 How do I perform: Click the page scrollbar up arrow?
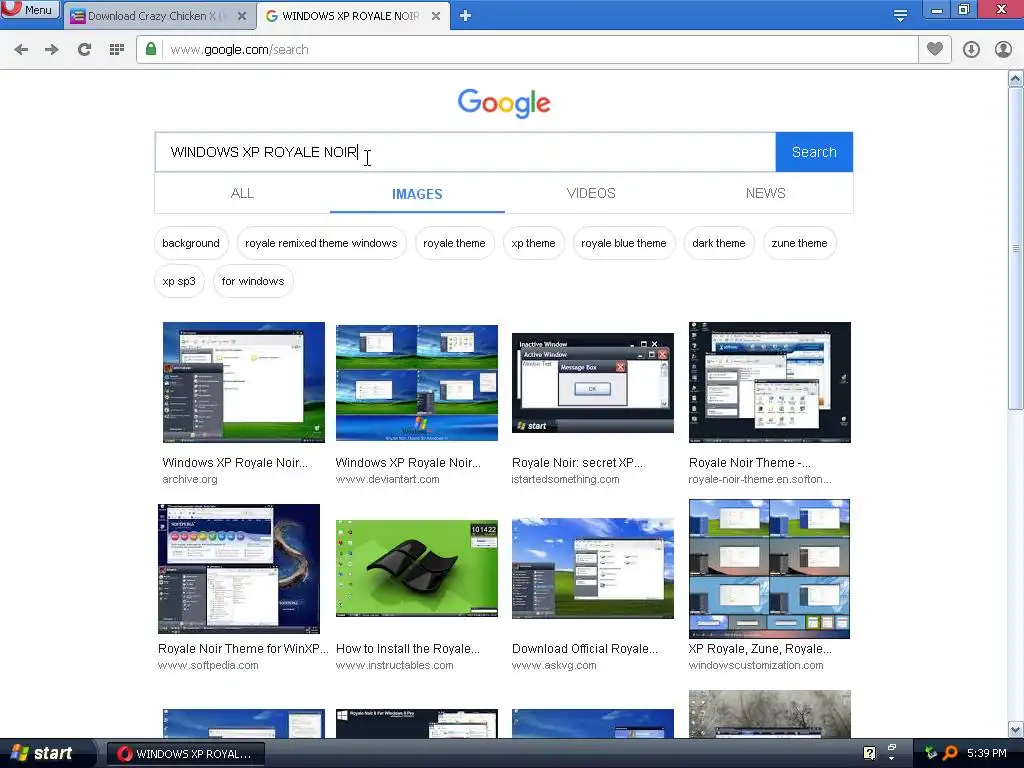click(x=1016, y=79)
